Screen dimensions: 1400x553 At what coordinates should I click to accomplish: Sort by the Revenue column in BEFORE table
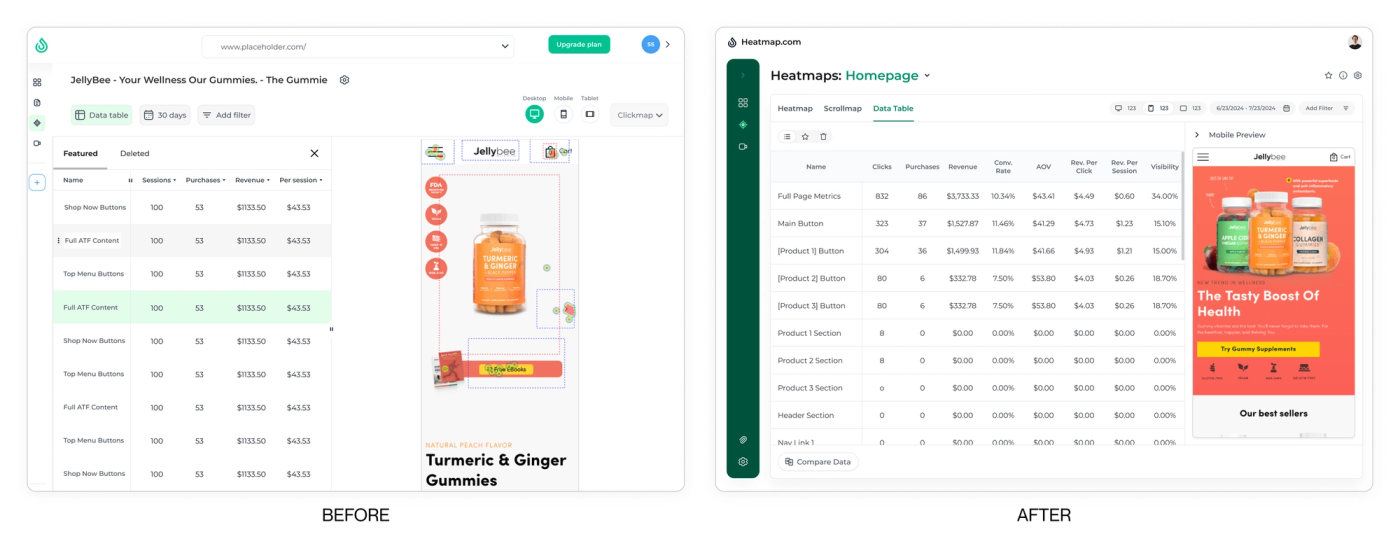[x=253, y=180]
